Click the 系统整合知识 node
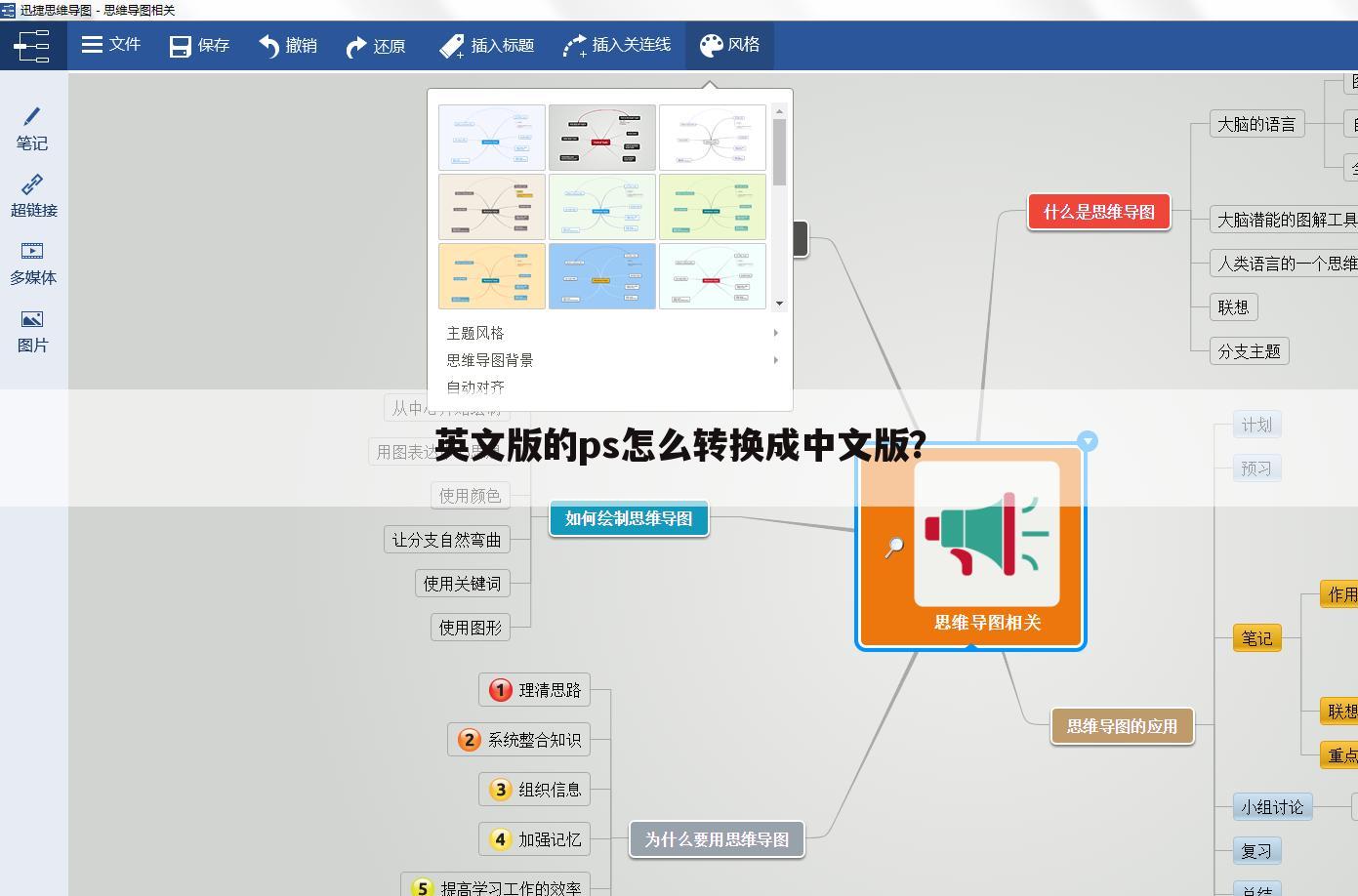The width and height of the screenshot is (1358, 896). (x=518, y=740)
